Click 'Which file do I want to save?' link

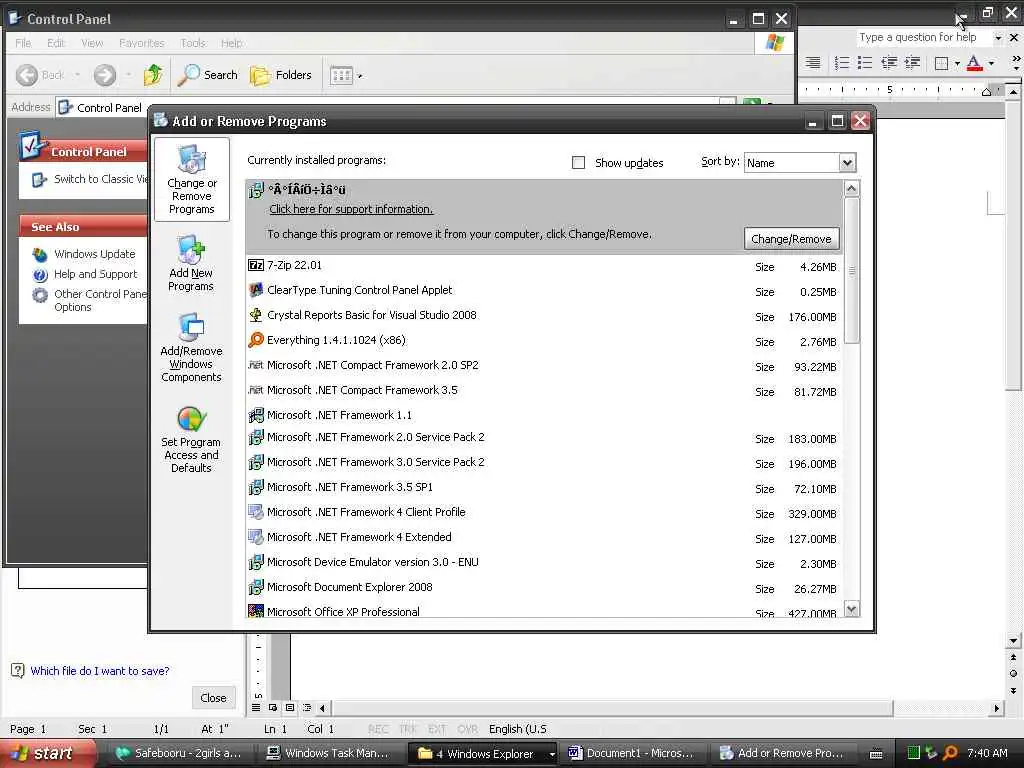point(100,671)
